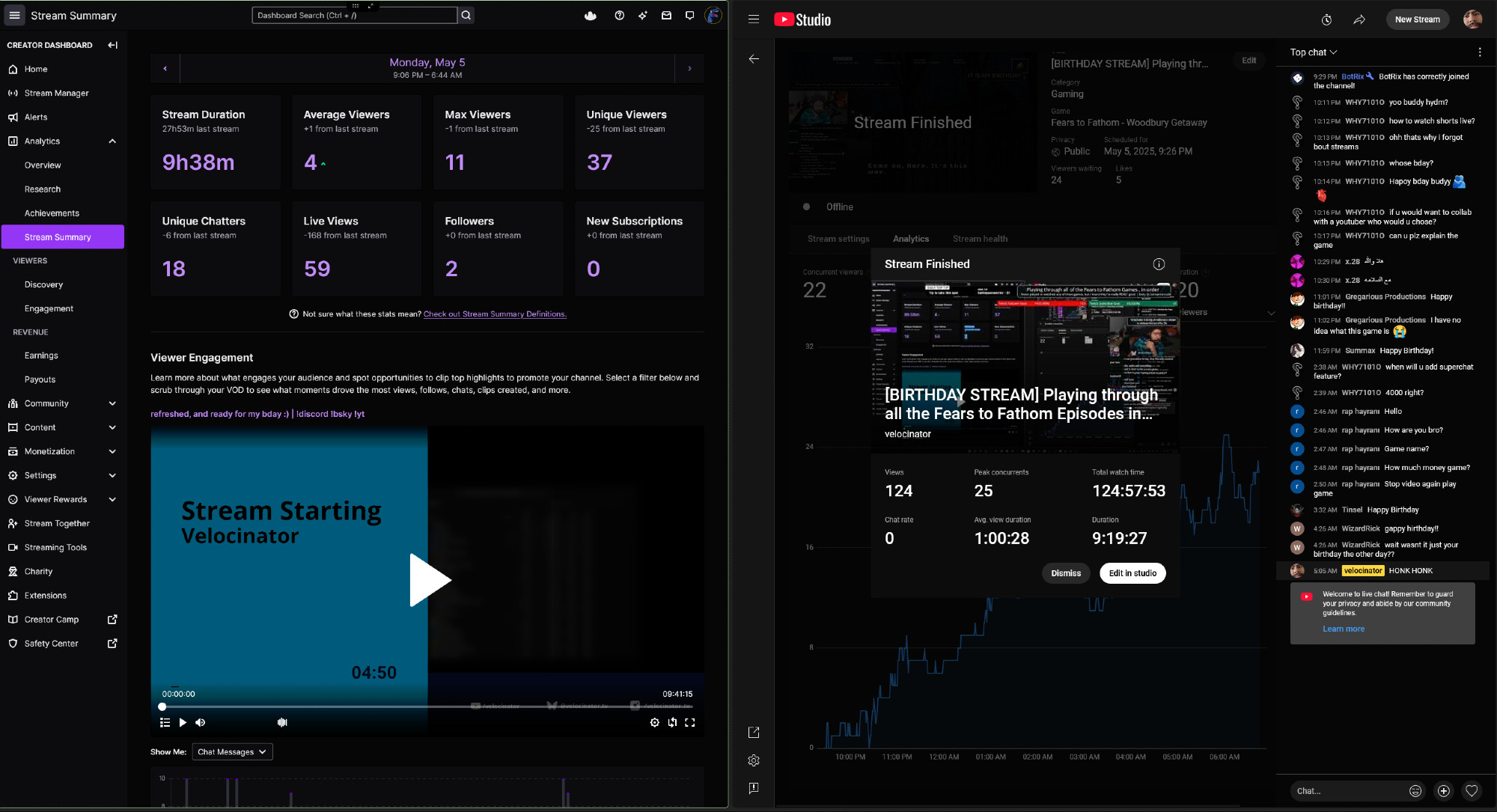Mute the VOD player volume
Image resolution: width=1497 pixels, height=812 pixels.
click(x=201, y=722)
